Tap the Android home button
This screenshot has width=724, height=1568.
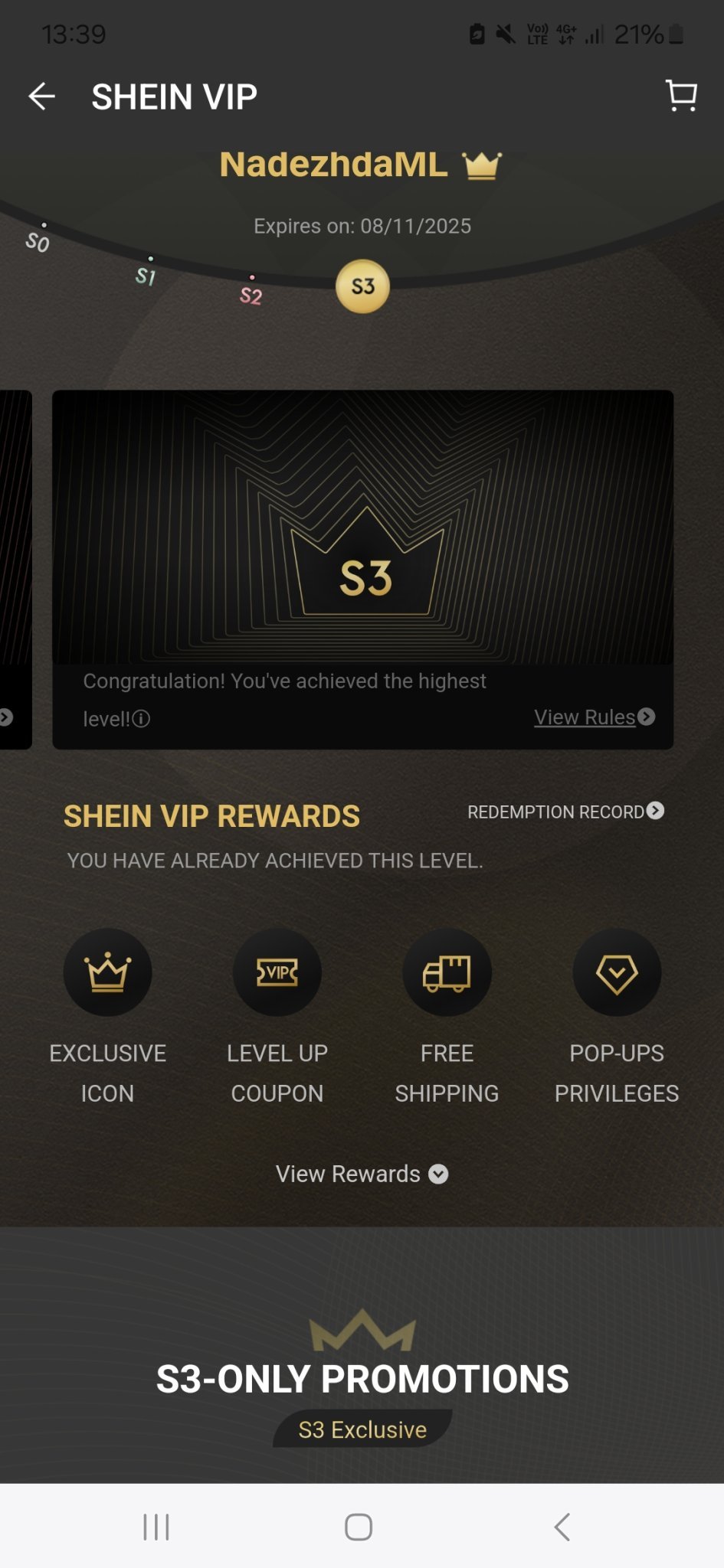pos(359,1527)
